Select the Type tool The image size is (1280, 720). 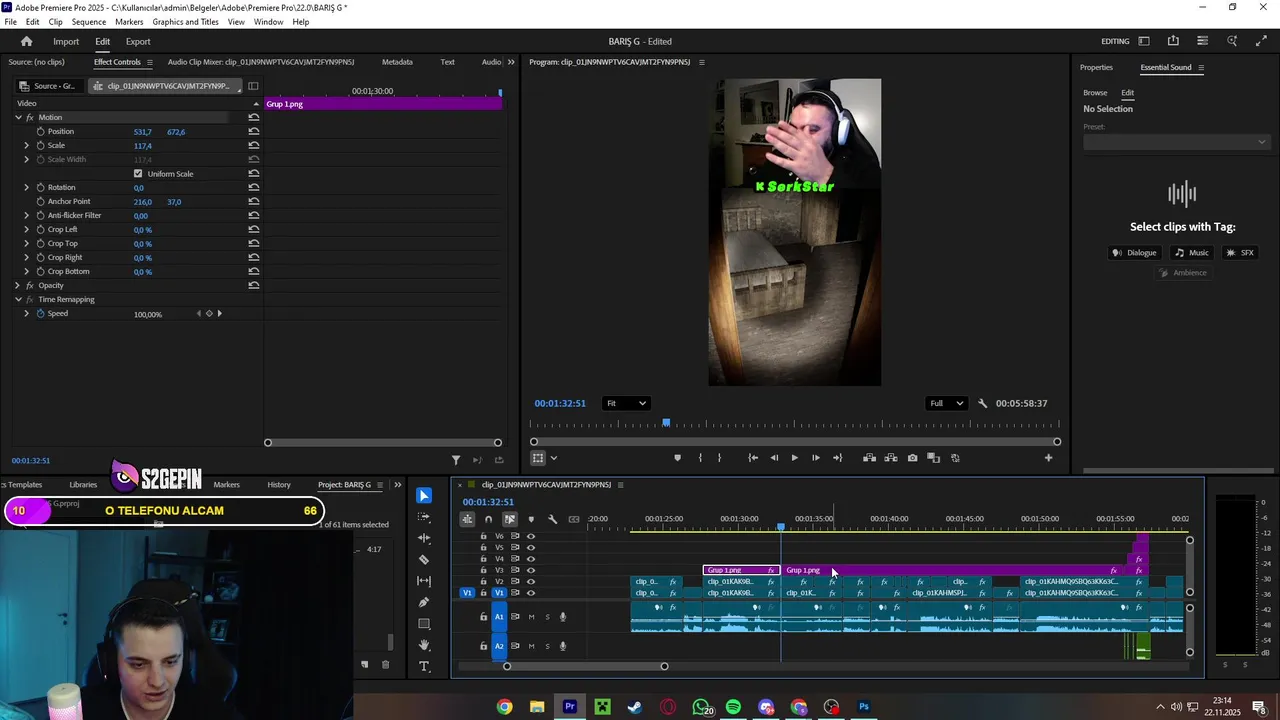[424, 667]
